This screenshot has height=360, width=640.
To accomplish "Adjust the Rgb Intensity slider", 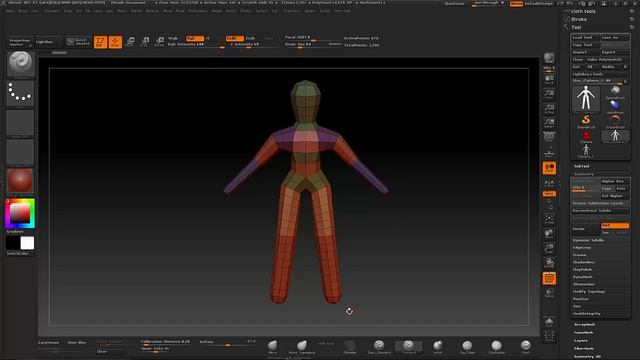I will 196,44.
